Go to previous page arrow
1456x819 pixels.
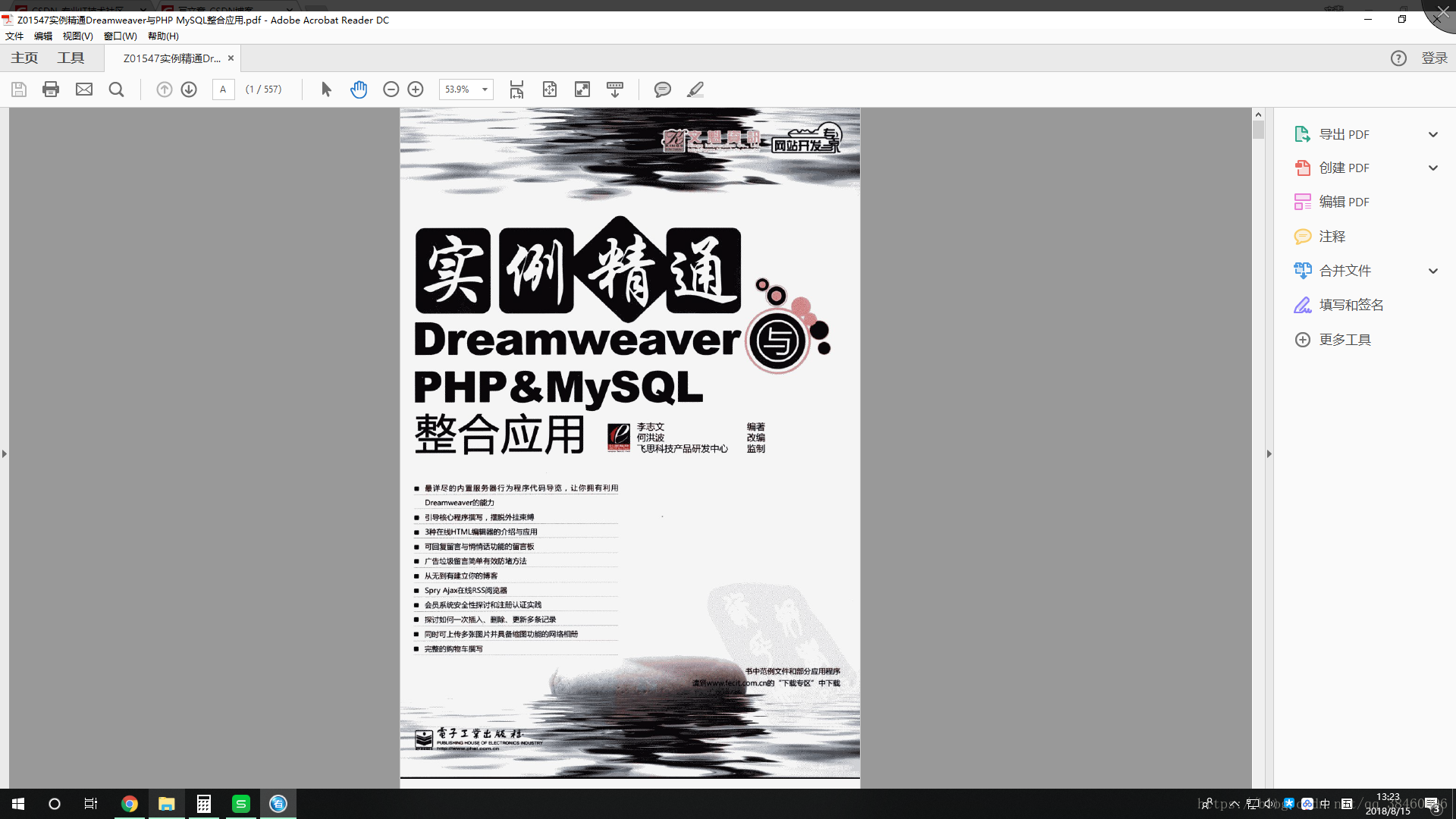(164, 89)
